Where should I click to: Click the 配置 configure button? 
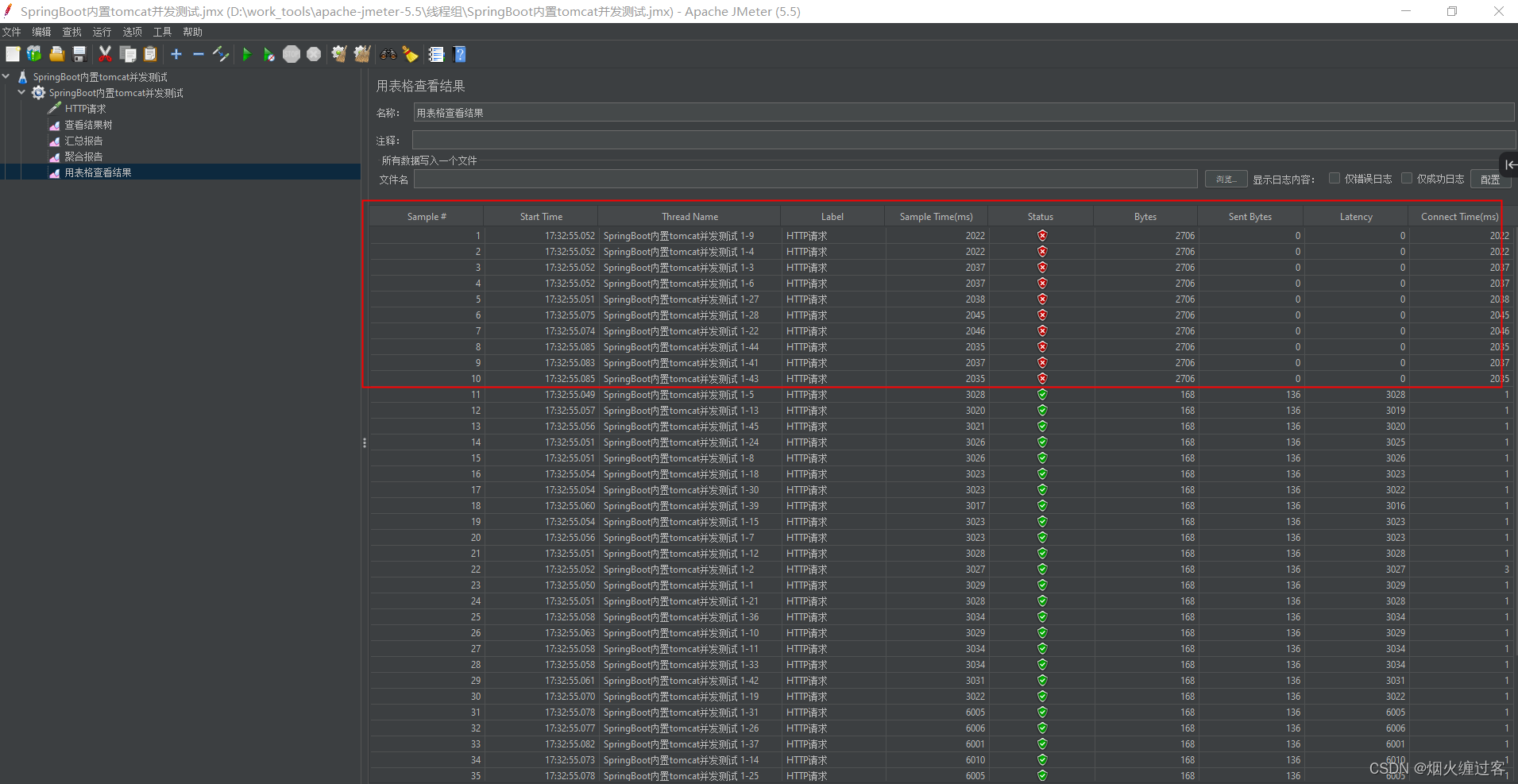(1490, 179)
